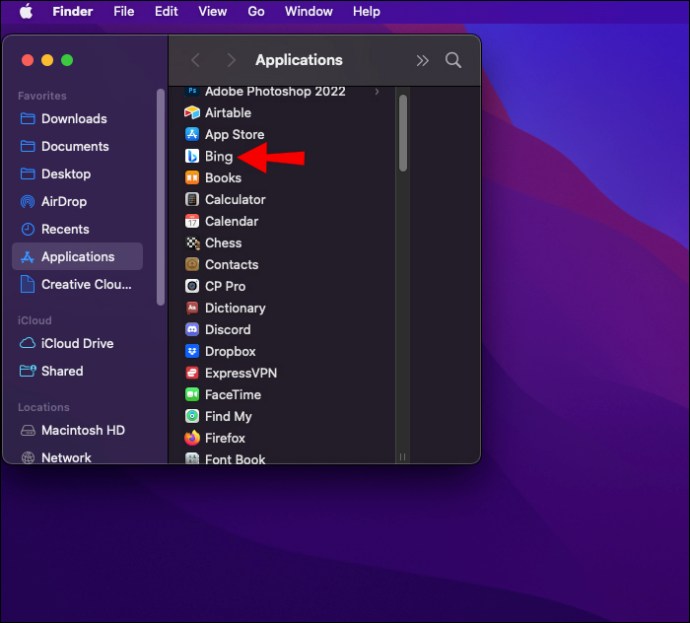Select the Discord app icon

coord(192,330)
